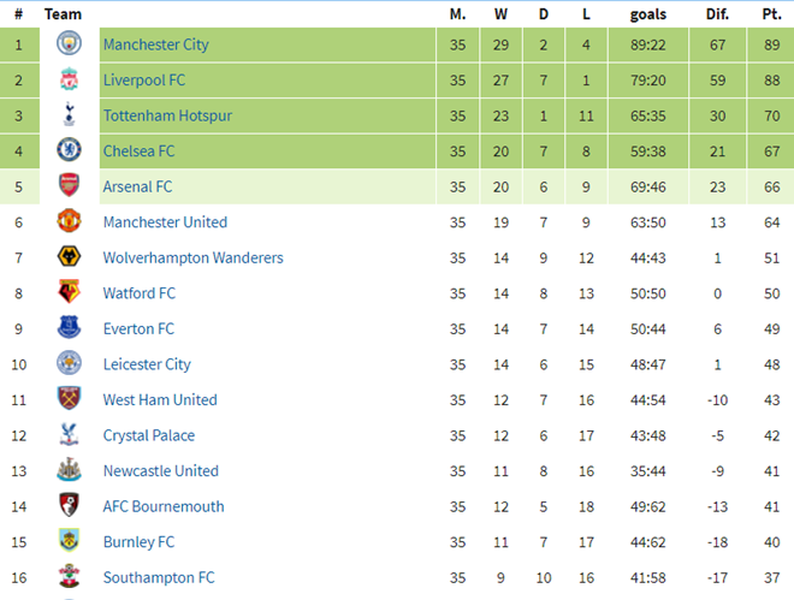Click the Arsenal FC crest icon
Viewport: 794px width, 600px height.
pyautogui.click(x=69, y=186)
